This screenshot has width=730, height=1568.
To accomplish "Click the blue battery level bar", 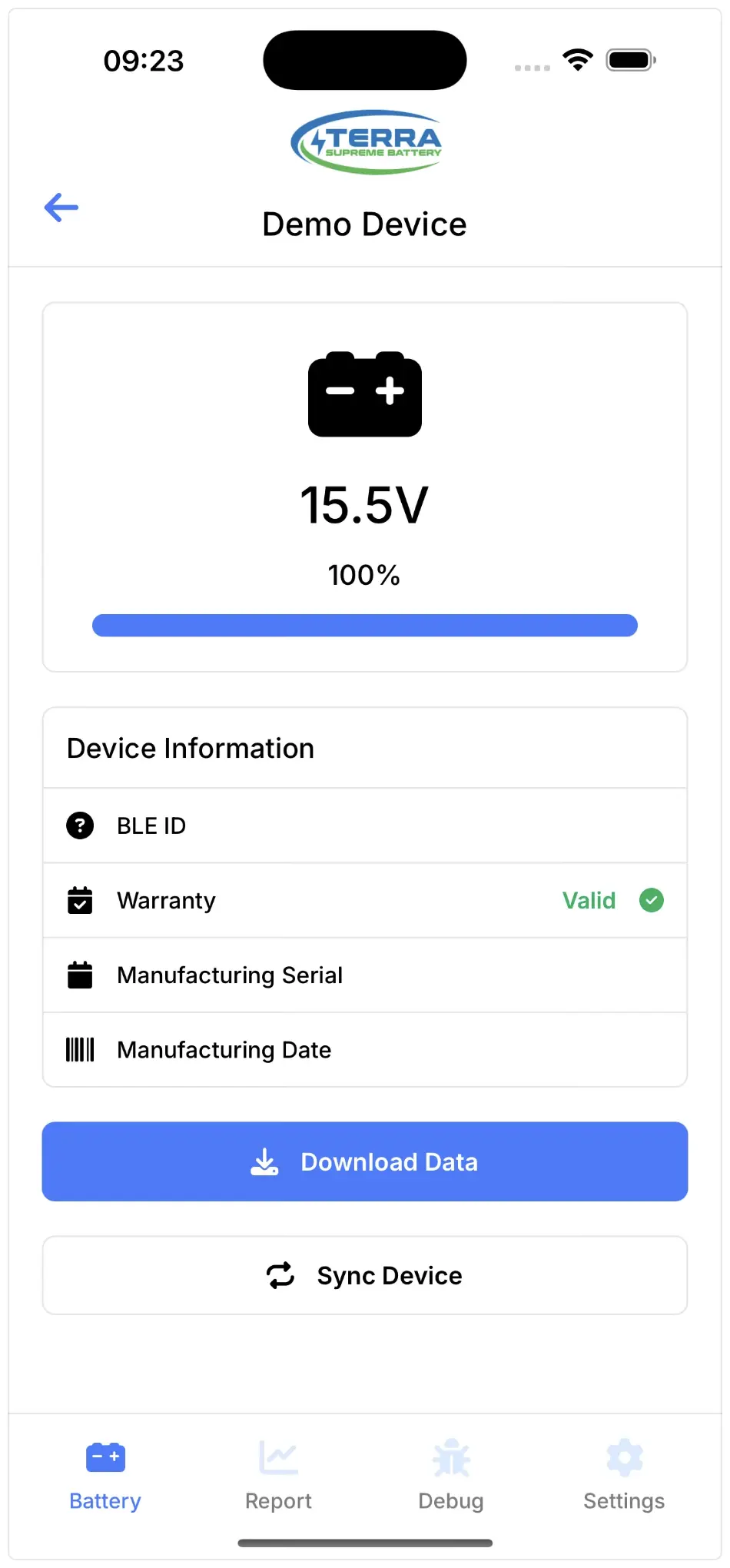I will click(365, 626).
